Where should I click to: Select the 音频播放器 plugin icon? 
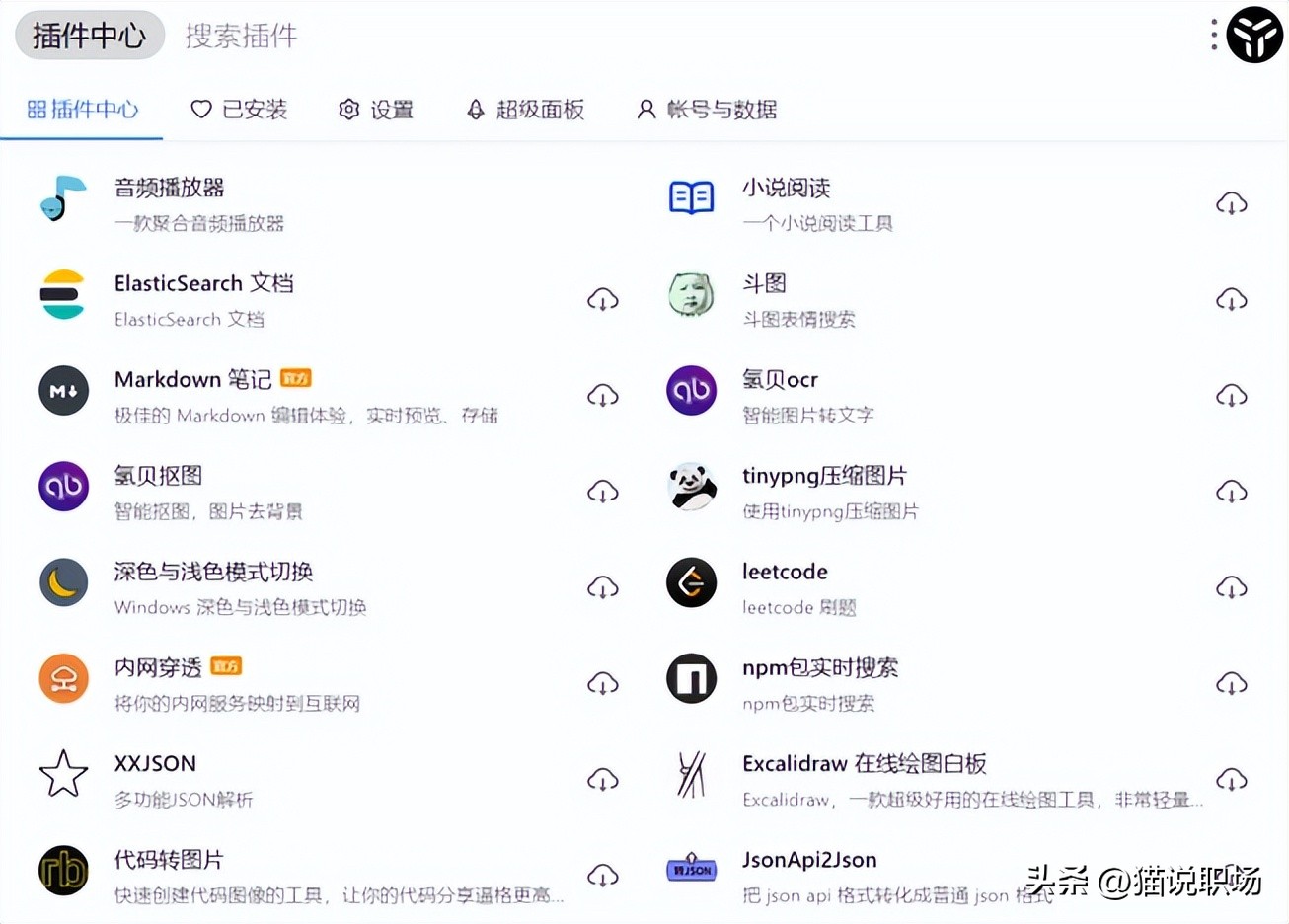[x=63, y=200]
